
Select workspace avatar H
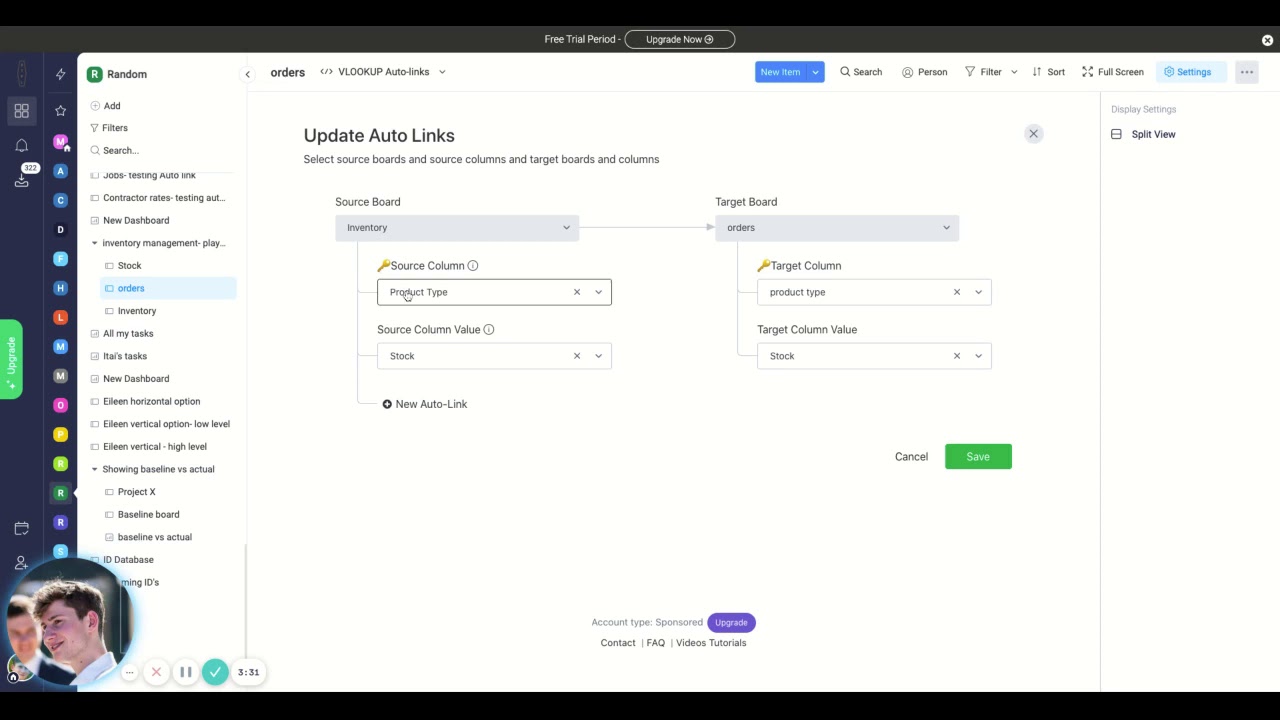(60, 288)
